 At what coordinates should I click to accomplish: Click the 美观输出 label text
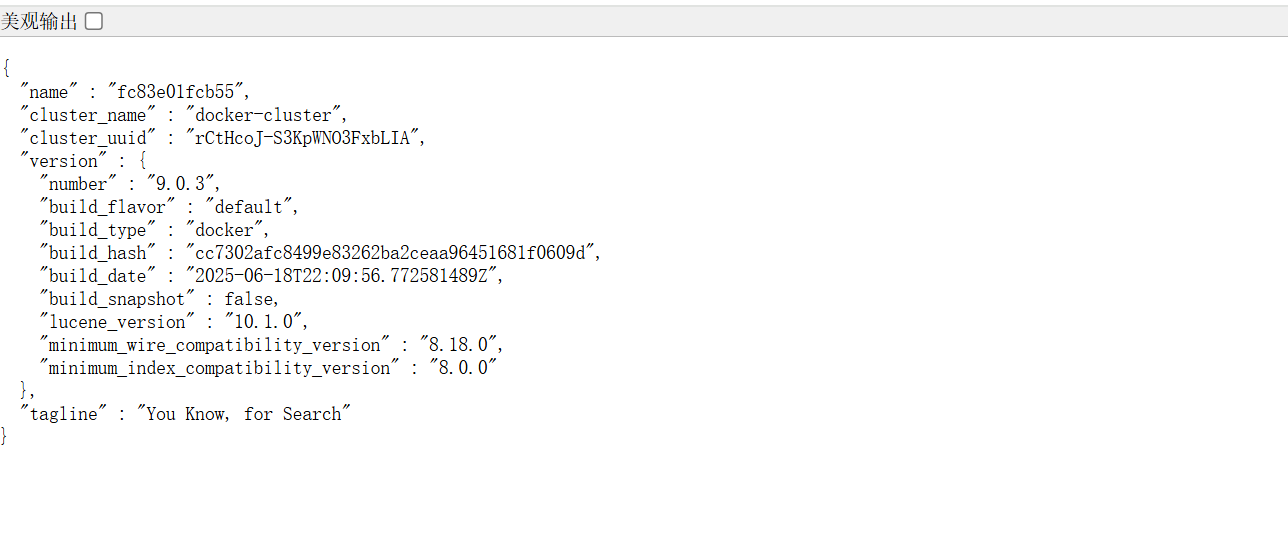coord(39,21)
